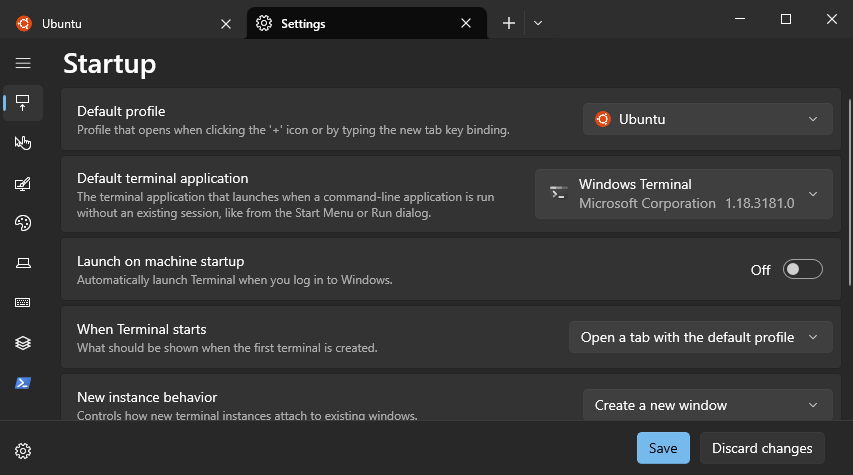Open the New instance behavior dropdown
The width and height of the screenshot is (853, 475).
point(708,405)
